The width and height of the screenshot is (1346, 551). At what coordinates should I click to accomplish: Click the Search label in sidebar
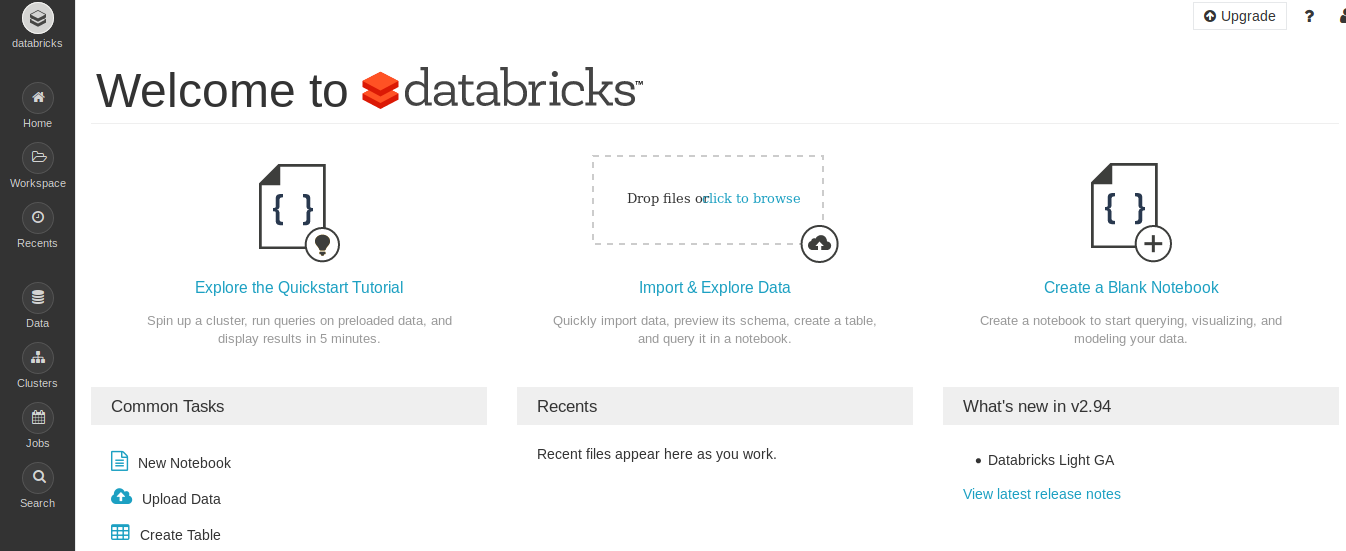click(x=38, y=503)
